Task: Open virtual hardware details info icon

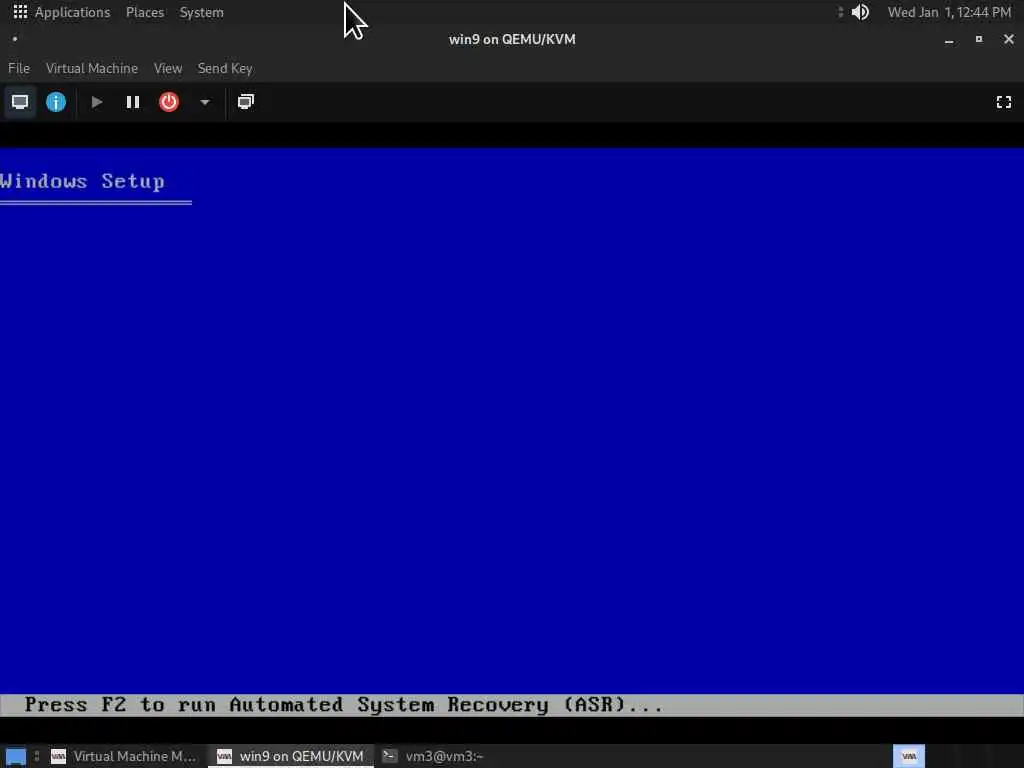Action: pyautogui.click(x=56, y=102)
